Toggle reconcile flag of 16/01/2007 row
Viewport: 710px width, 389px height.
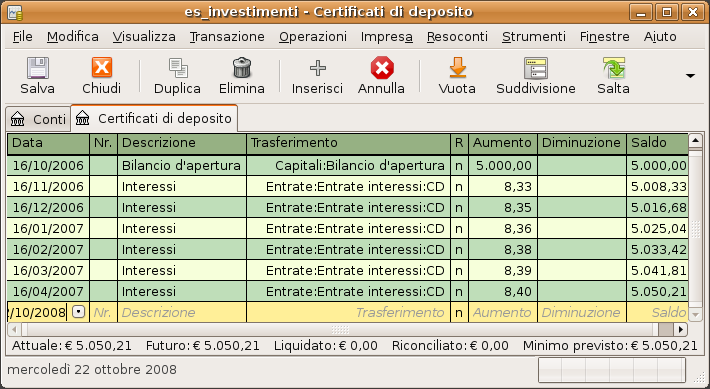click(x=459, y=228)
